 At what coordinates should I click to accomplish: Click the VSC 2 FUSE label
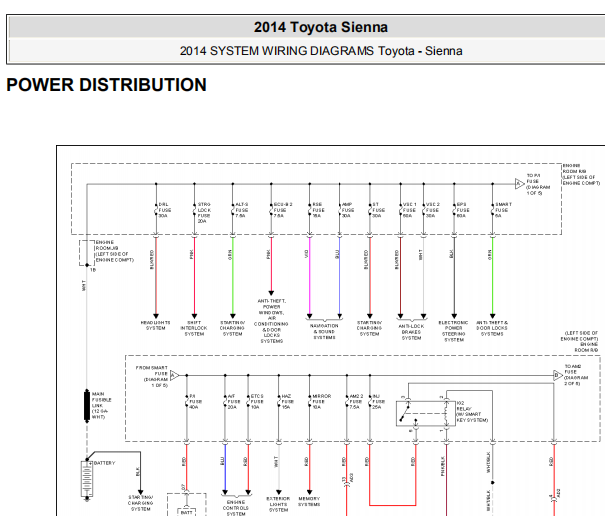pyautogui.click(x=433, y=210)
